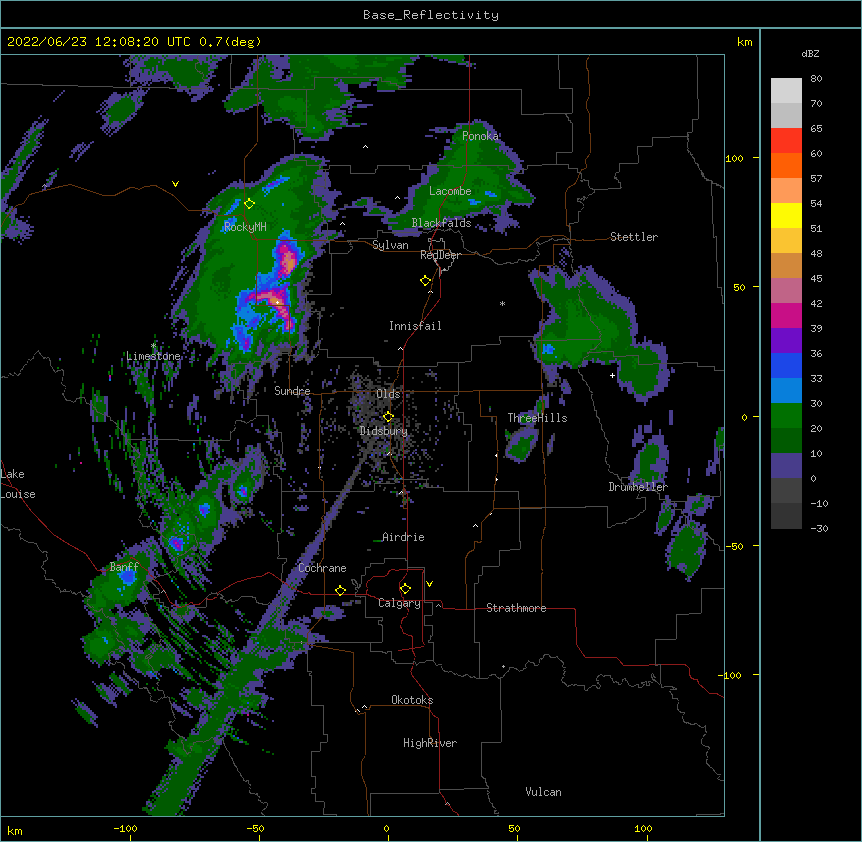Screen dimensions: 862x842
Task: Click the Base_Reflectivity title text
Action: [431, 15]
